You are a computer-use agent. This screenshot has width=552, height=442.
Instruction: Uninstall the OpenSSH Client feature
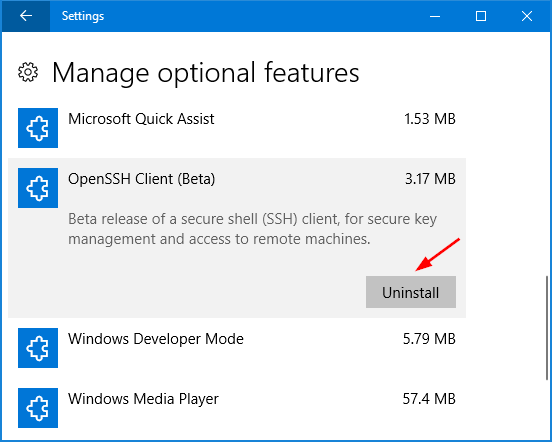[411, 292]
